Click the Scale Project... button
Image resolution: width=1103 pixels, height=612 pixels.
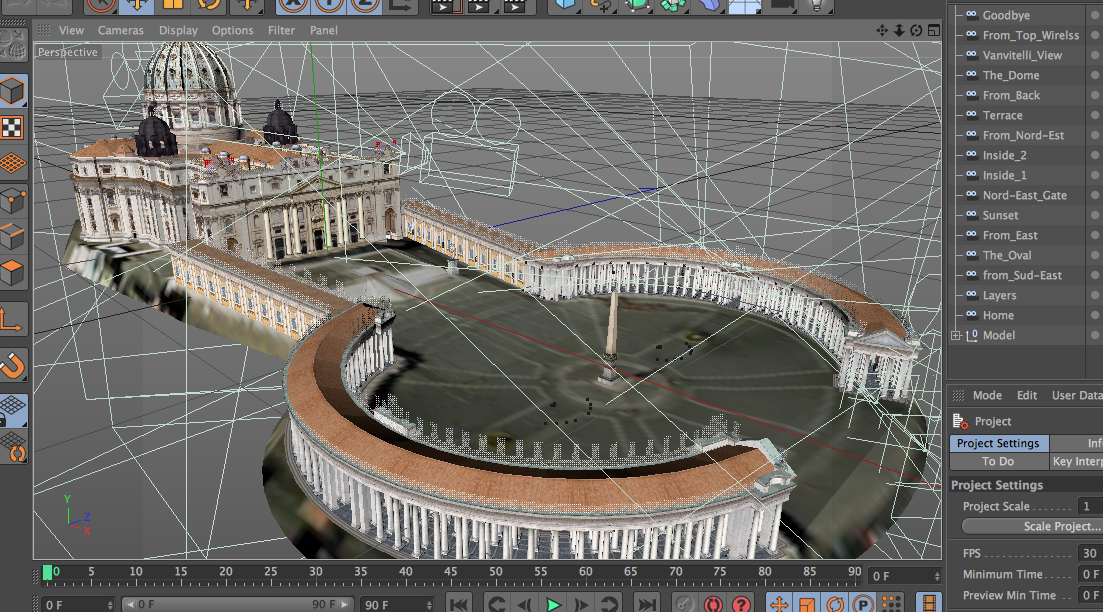click(x=1061, y=526)
